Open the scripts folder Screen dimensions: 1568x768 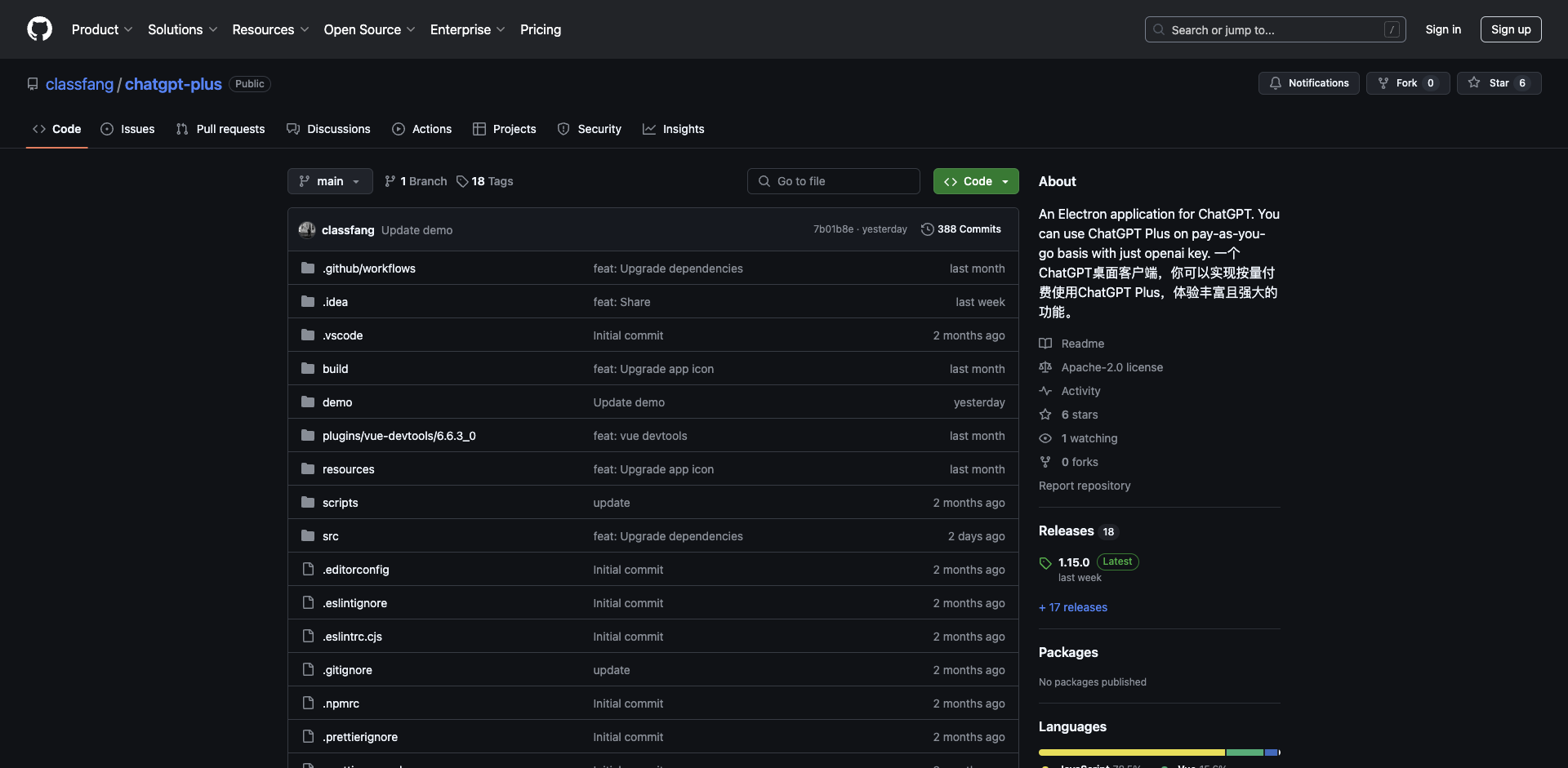point(341,503)
